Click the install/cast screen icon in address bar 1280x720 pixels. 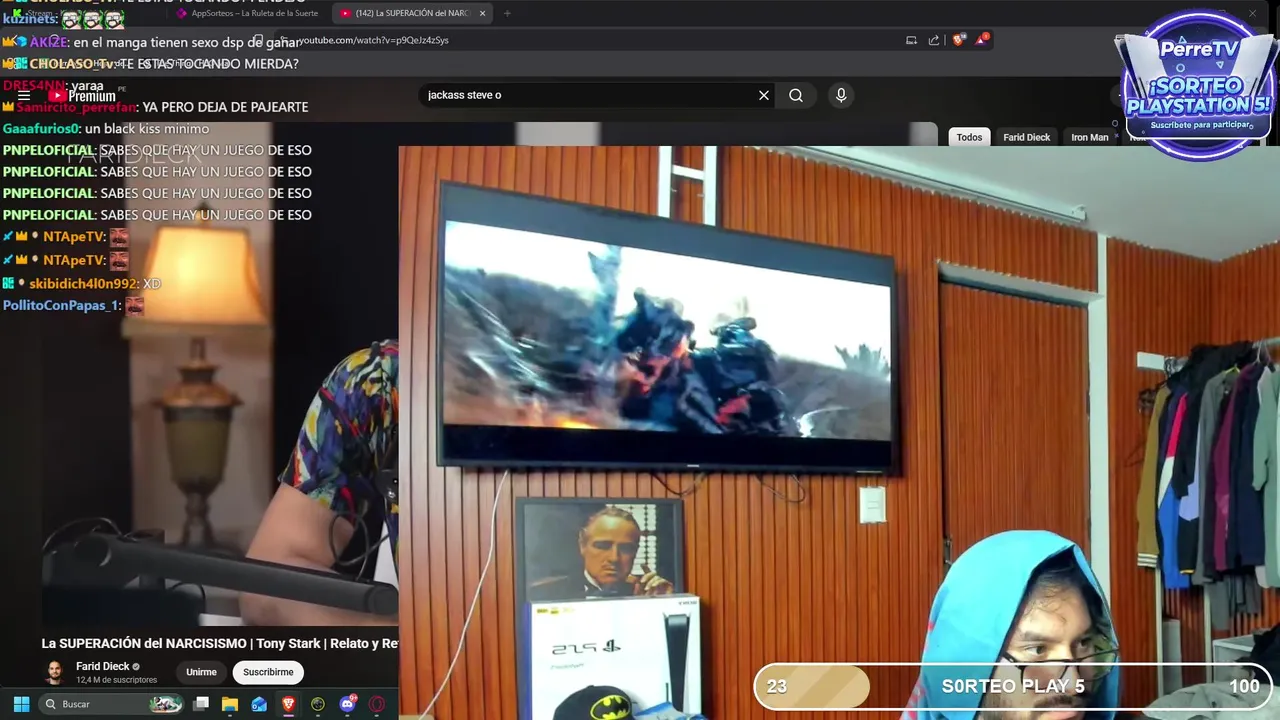pyautogui.click(x=911, y=40)
